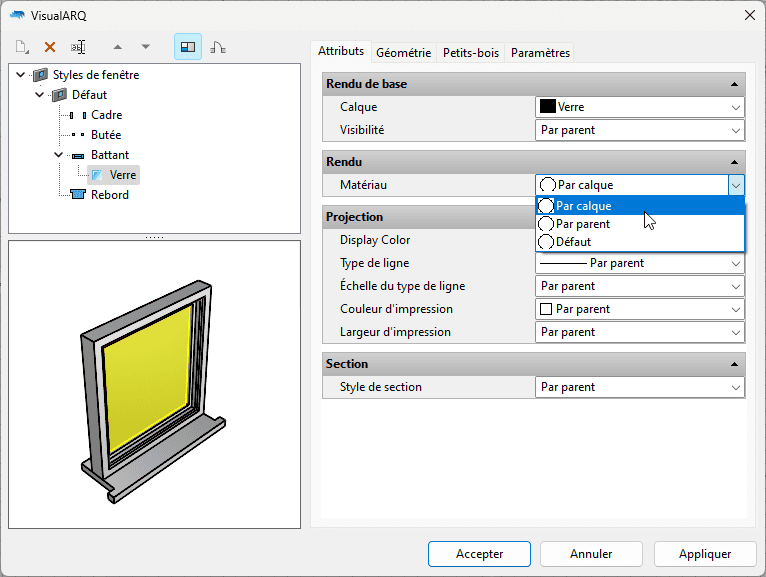
Task: Open the Visibilité dropdown
Action: pyautogui.click(x=640, y=130)
